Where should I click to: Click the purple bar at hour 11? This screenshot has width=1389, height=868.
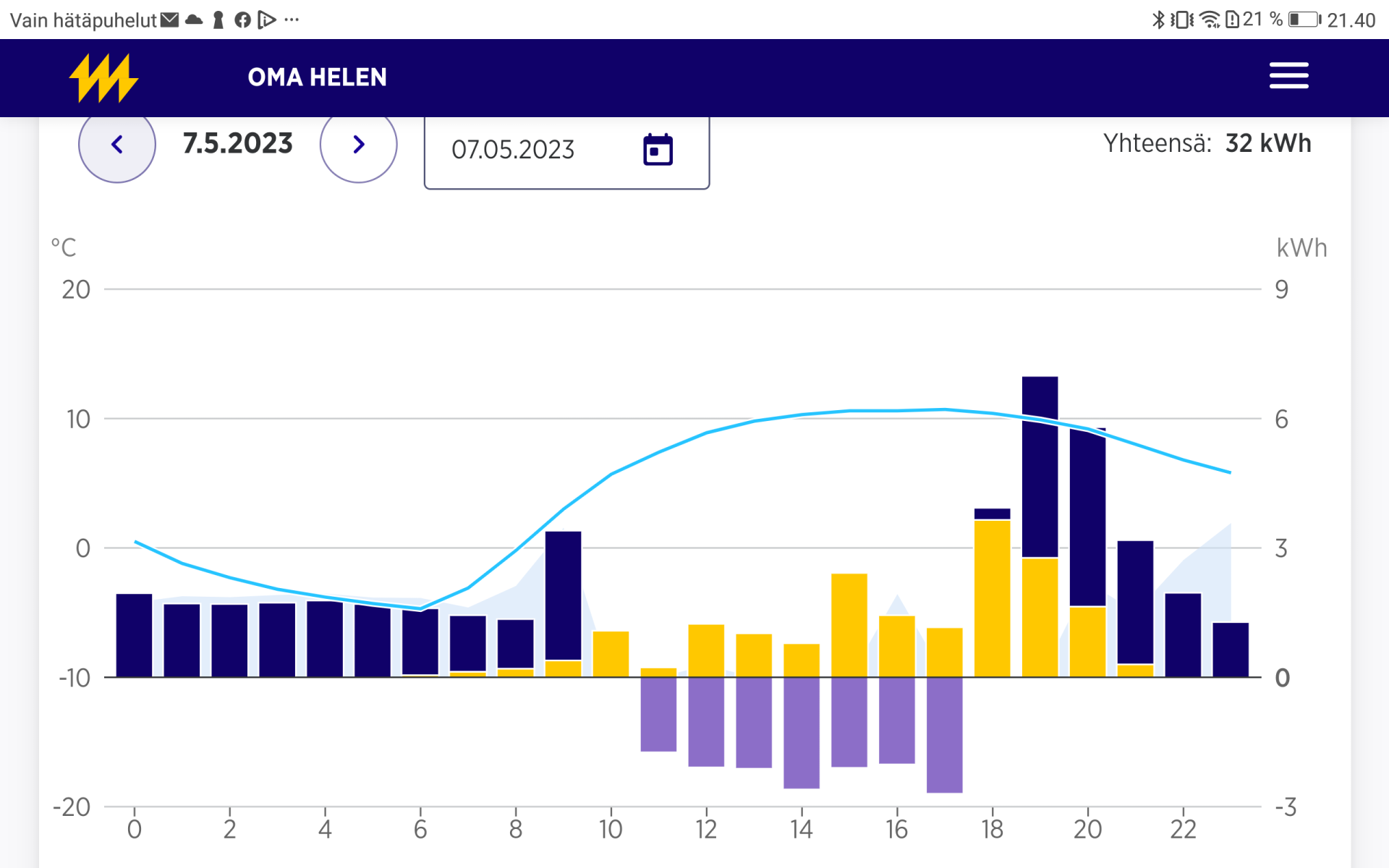[x=658, y=714]
